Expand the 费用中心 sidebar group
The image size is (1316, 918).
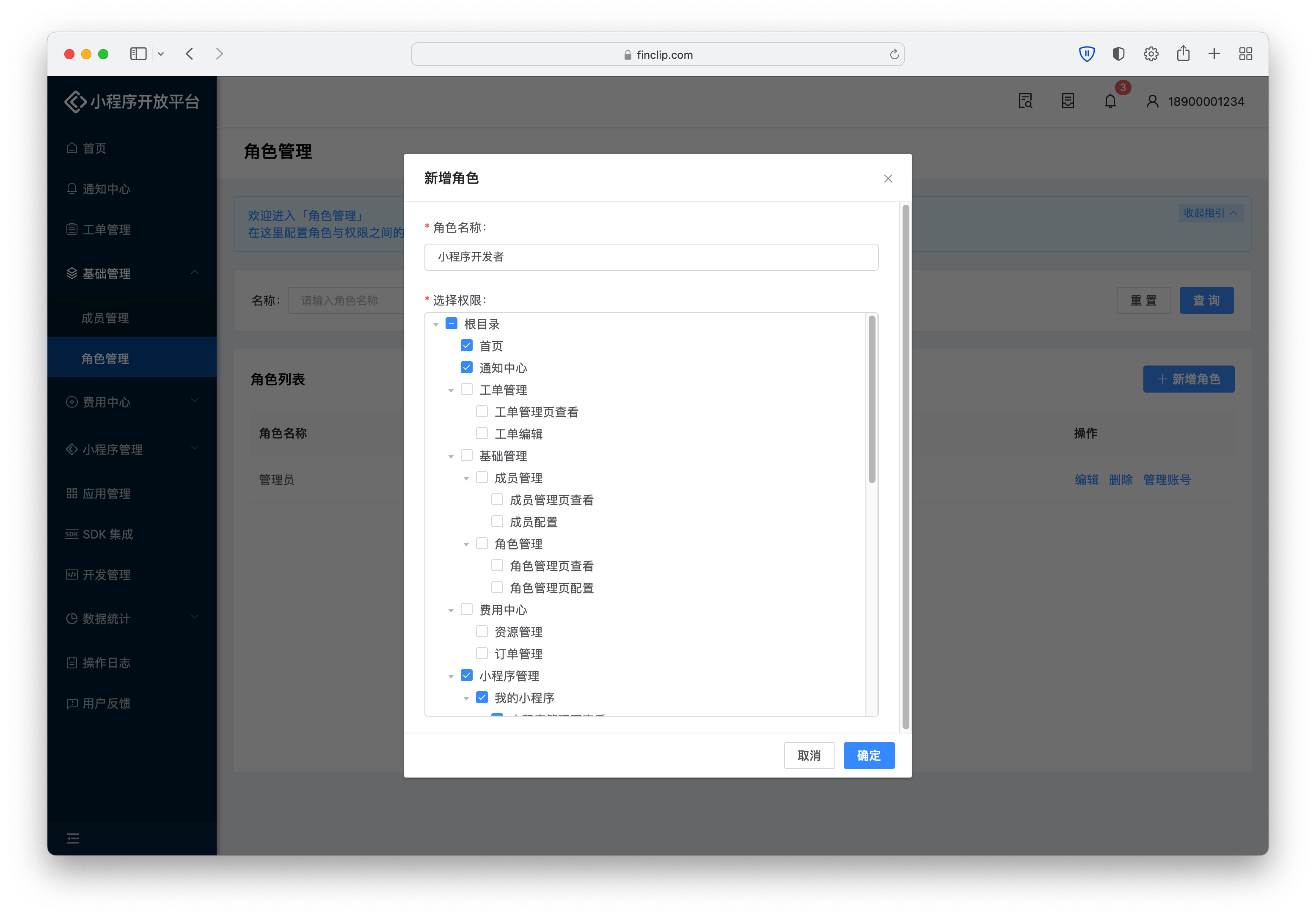pos(132,402)
